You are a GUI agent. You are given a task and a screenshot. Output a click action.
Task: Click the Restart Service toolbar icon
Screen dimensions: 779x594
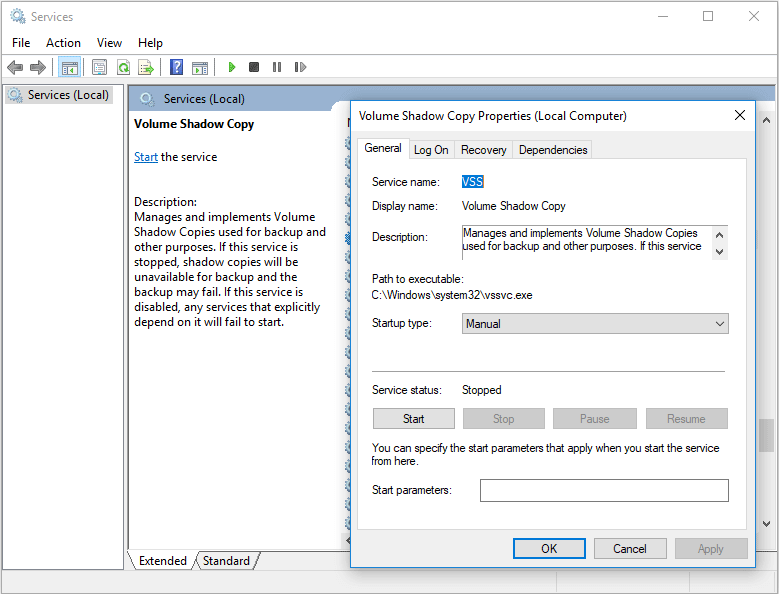300,67
